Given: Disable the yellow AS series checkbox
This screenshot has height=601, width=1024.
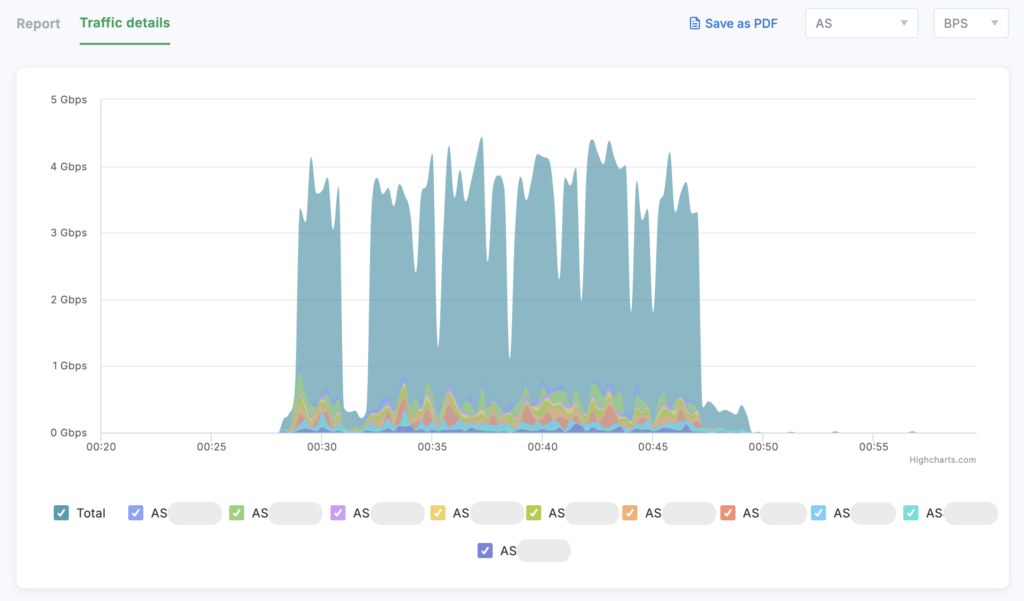Looking at the screenshot, I should pos(438,513).
